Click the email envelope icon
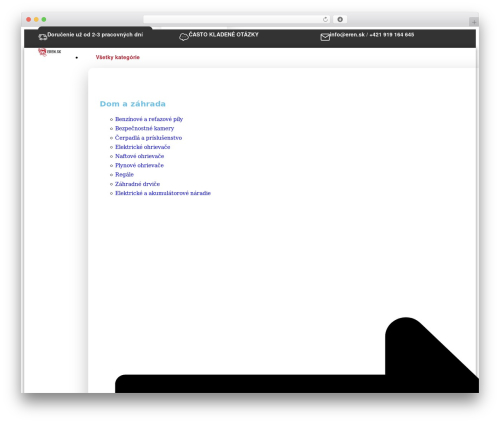The image size is (500, 423). click(325, 37)
